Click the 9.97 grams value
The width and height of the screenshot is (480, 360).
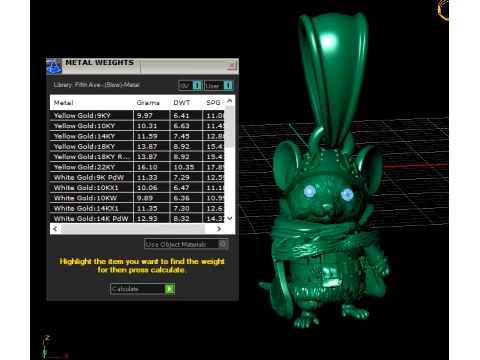click(x=145, y=116)
